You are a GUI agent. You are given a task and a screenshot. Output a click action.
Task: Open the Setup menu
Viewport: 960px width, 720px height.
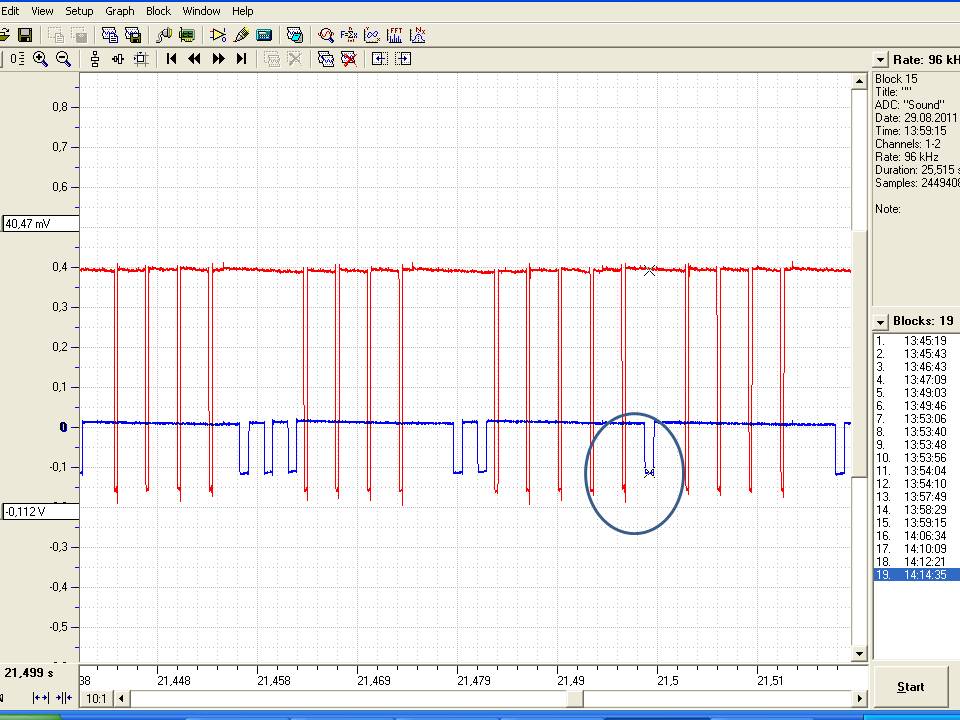[x=79, y=11]
